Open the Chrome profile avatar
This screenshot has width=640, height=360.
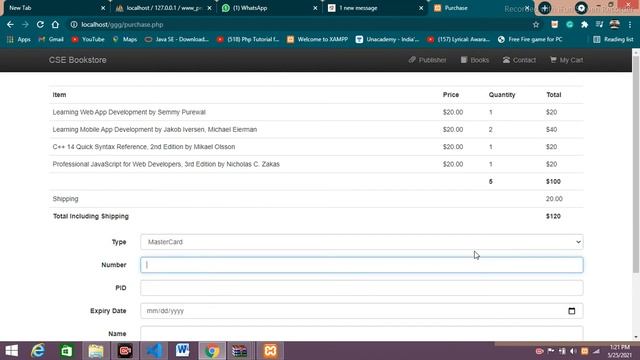pyautogui.click(x=614, y=25)
